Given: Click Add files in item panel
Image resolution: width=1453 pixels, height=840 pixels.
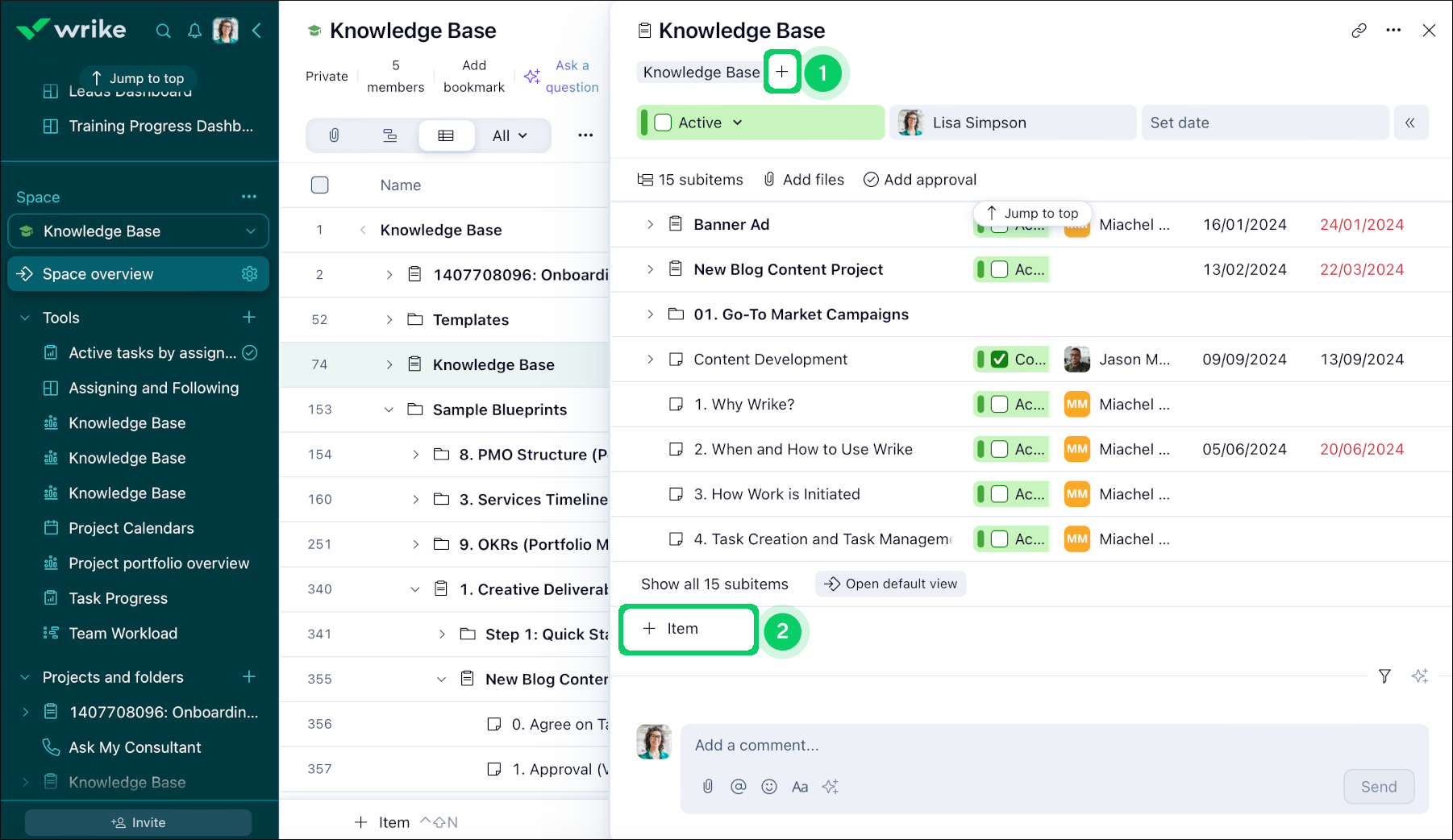Looking at the screenshot, I should click(x=804, y=180).
